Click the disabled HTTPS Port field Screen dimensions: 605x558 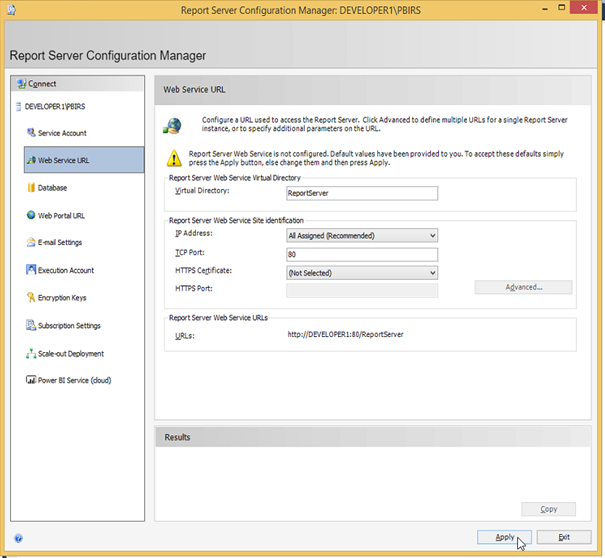click(362, 290)
